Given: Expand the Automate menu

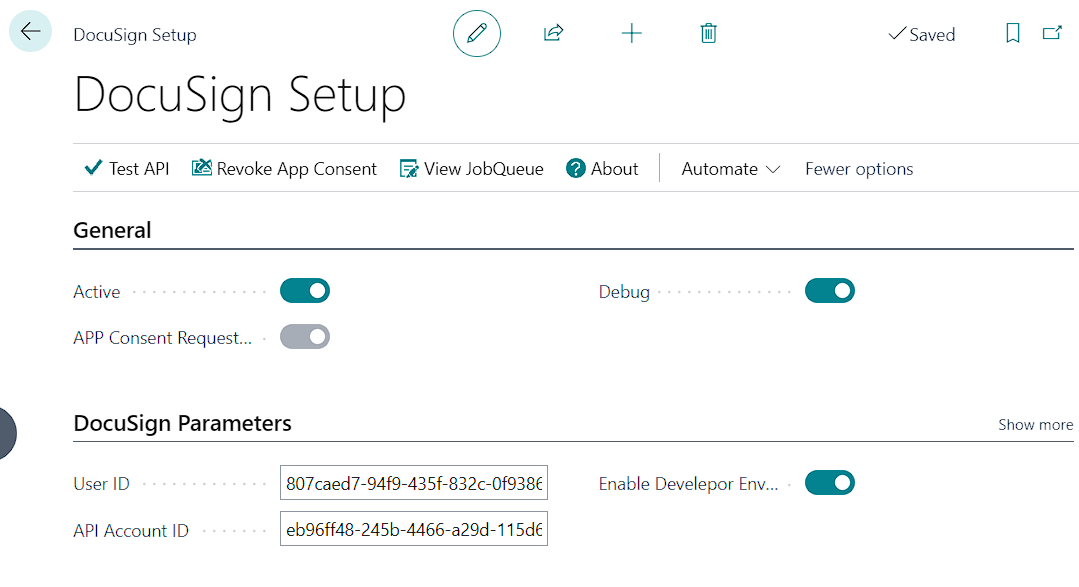Looking at the screenshot, I should [730, 169].
